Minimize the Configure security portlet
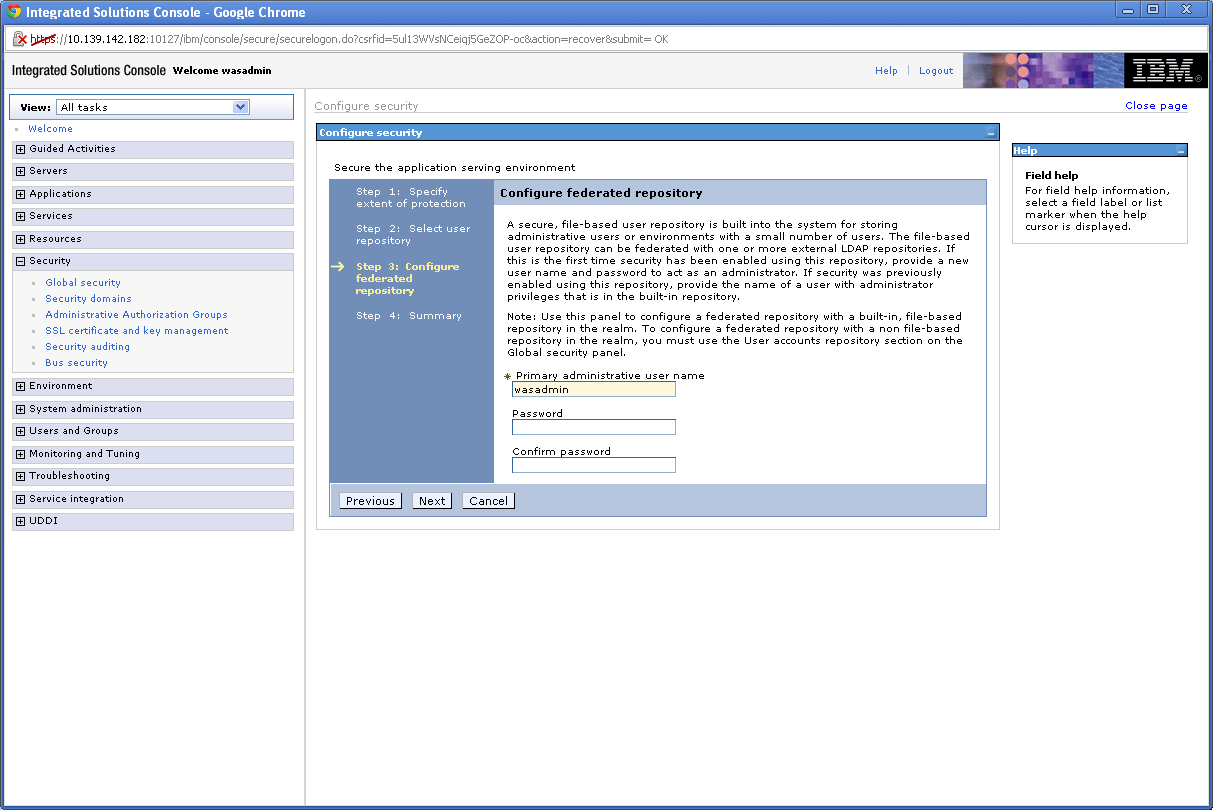The image size is (1213, 810). click(990, 133)
